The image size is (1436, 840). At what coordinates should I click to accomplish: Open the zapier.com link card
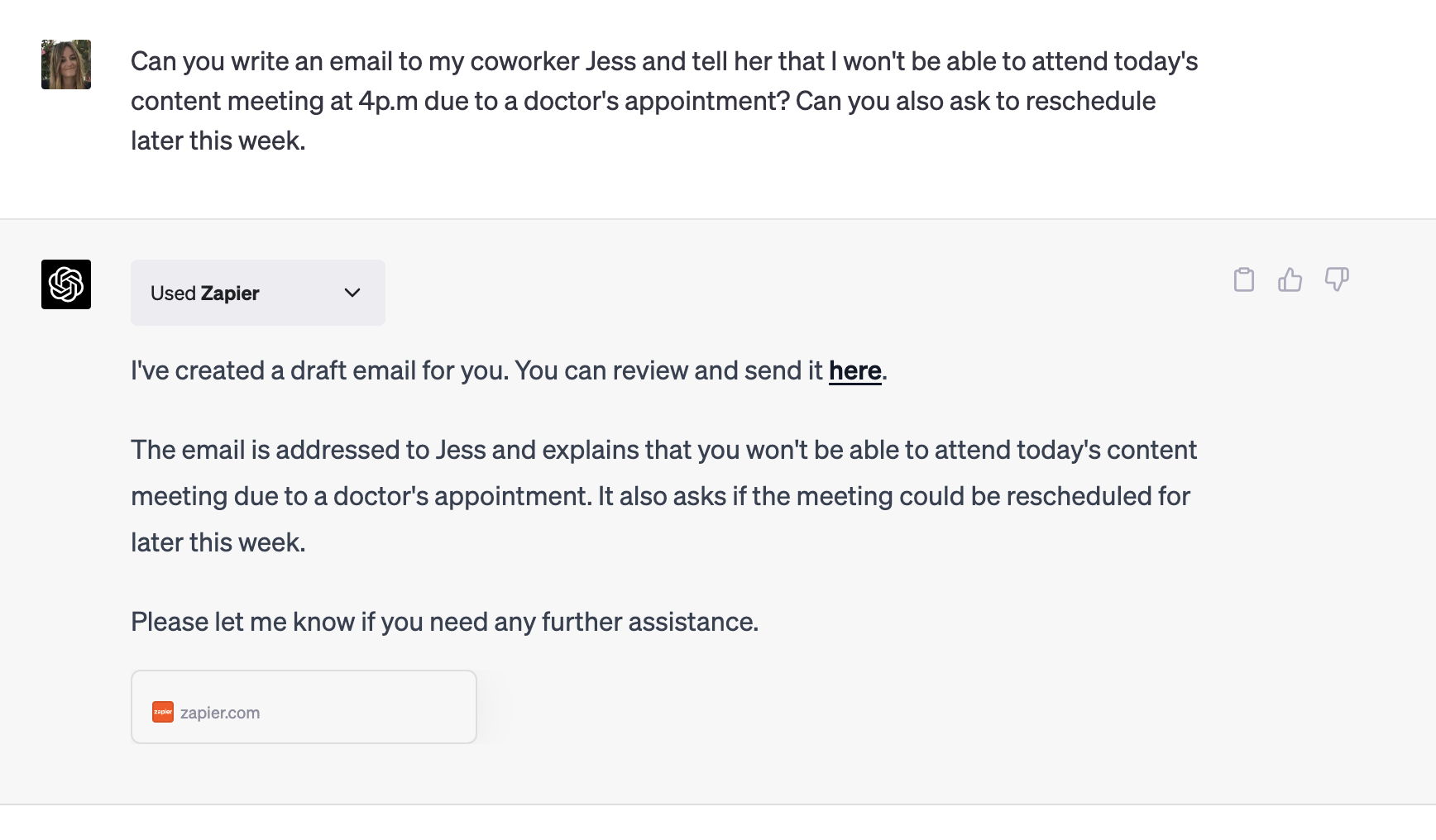point(304,707)
